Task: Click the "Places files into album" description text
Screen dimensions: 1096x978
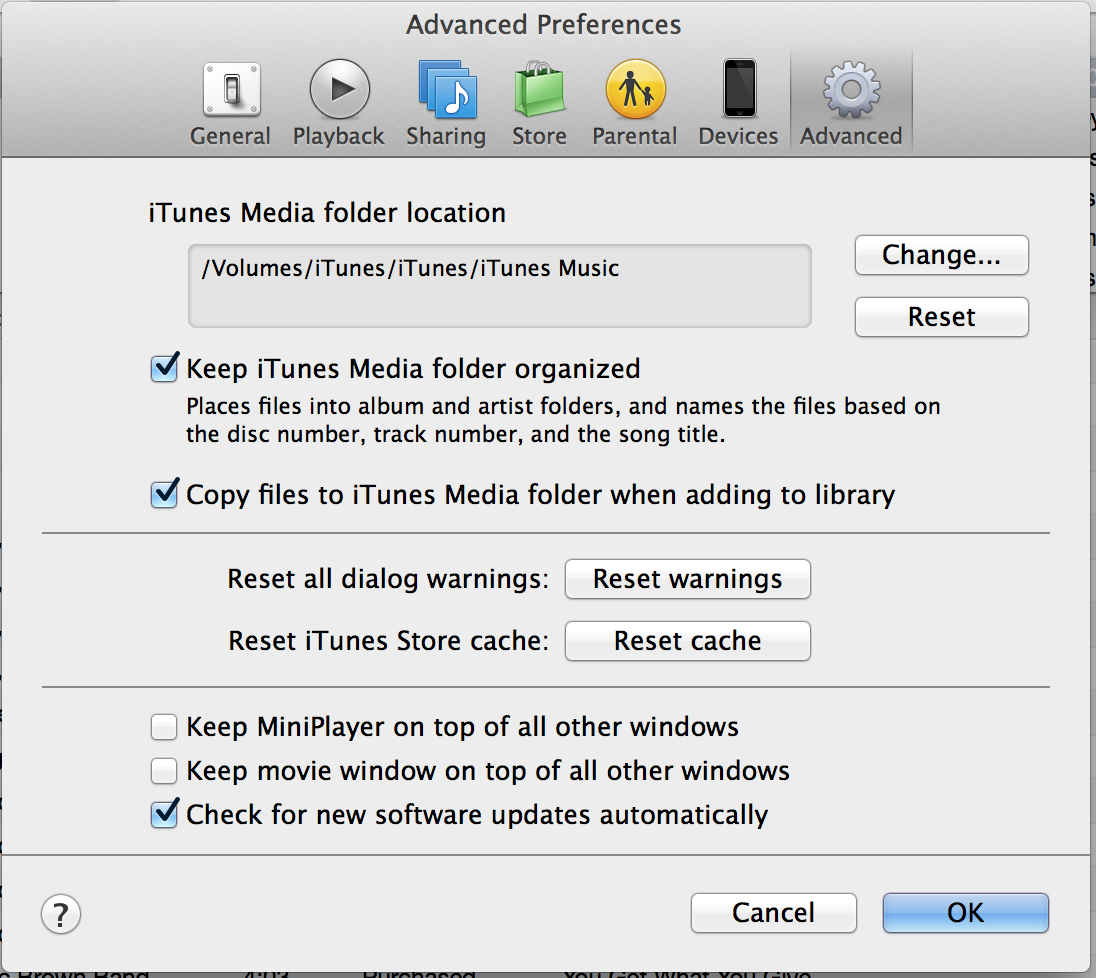Action: 563,420
